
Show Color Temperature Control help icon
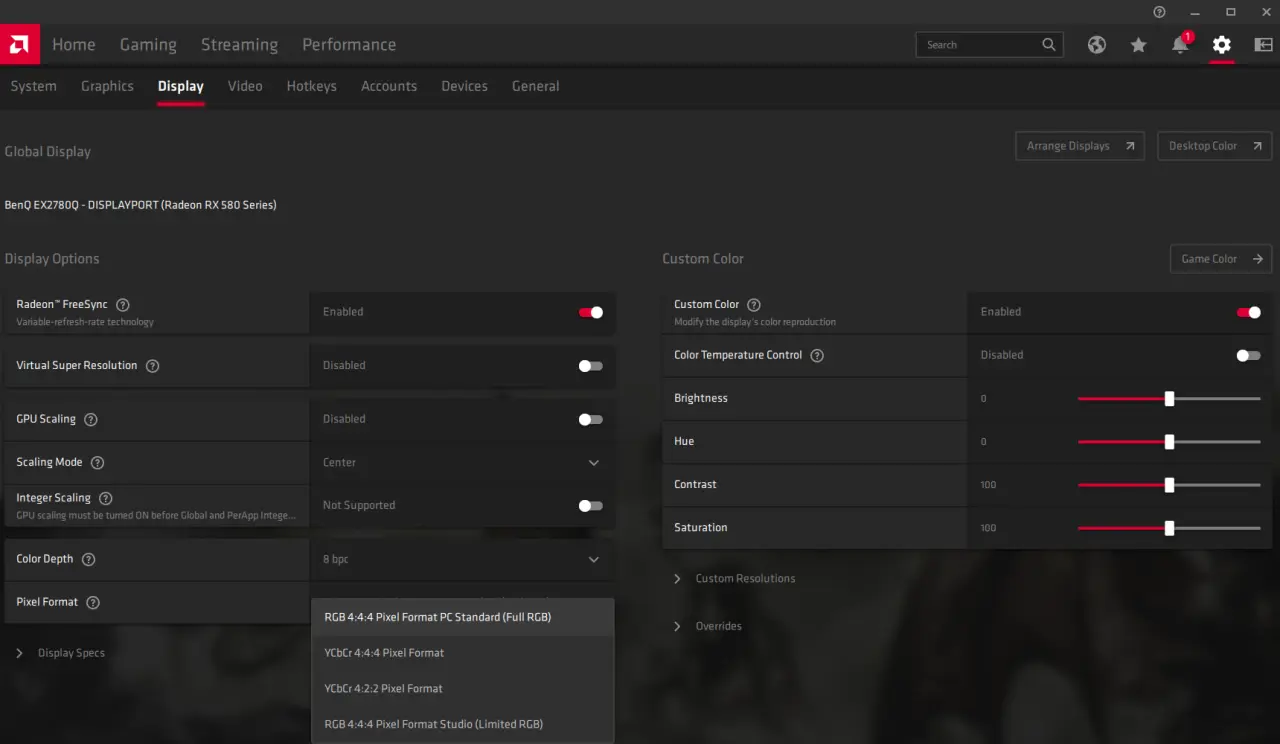tap(817, 356)
